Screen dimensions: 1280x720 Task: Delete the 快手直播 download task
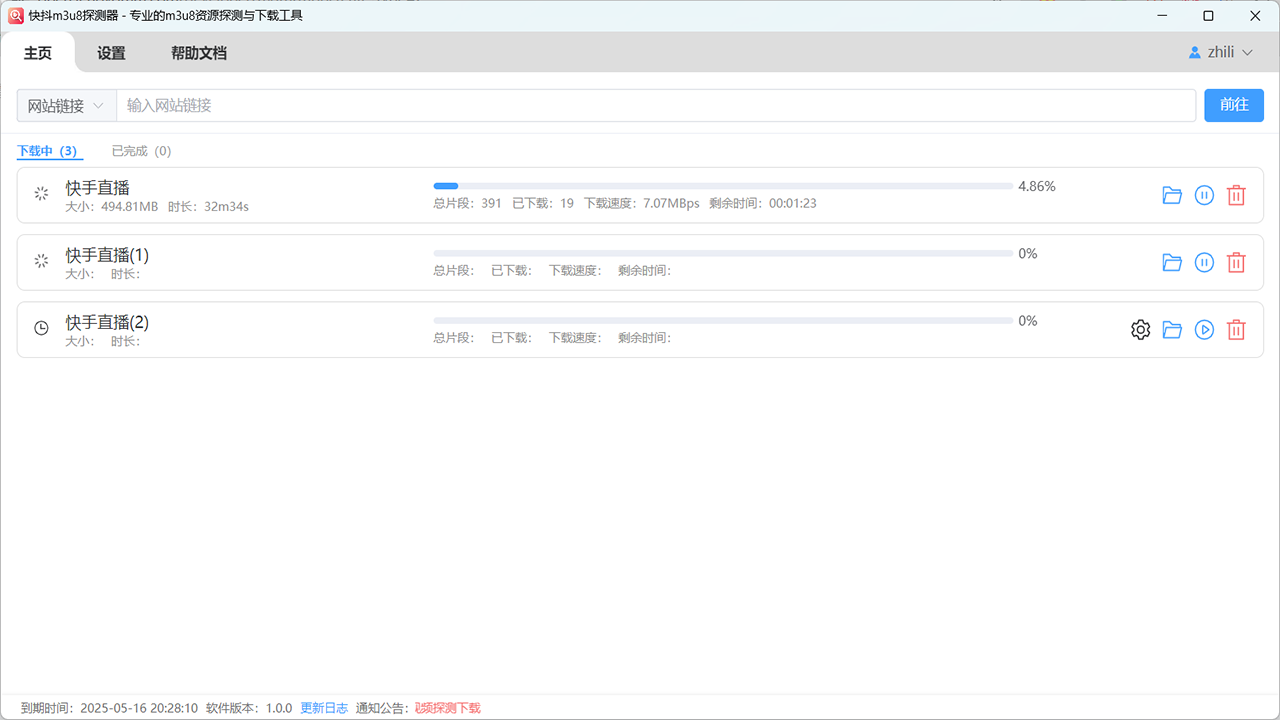click(1236, 195)
